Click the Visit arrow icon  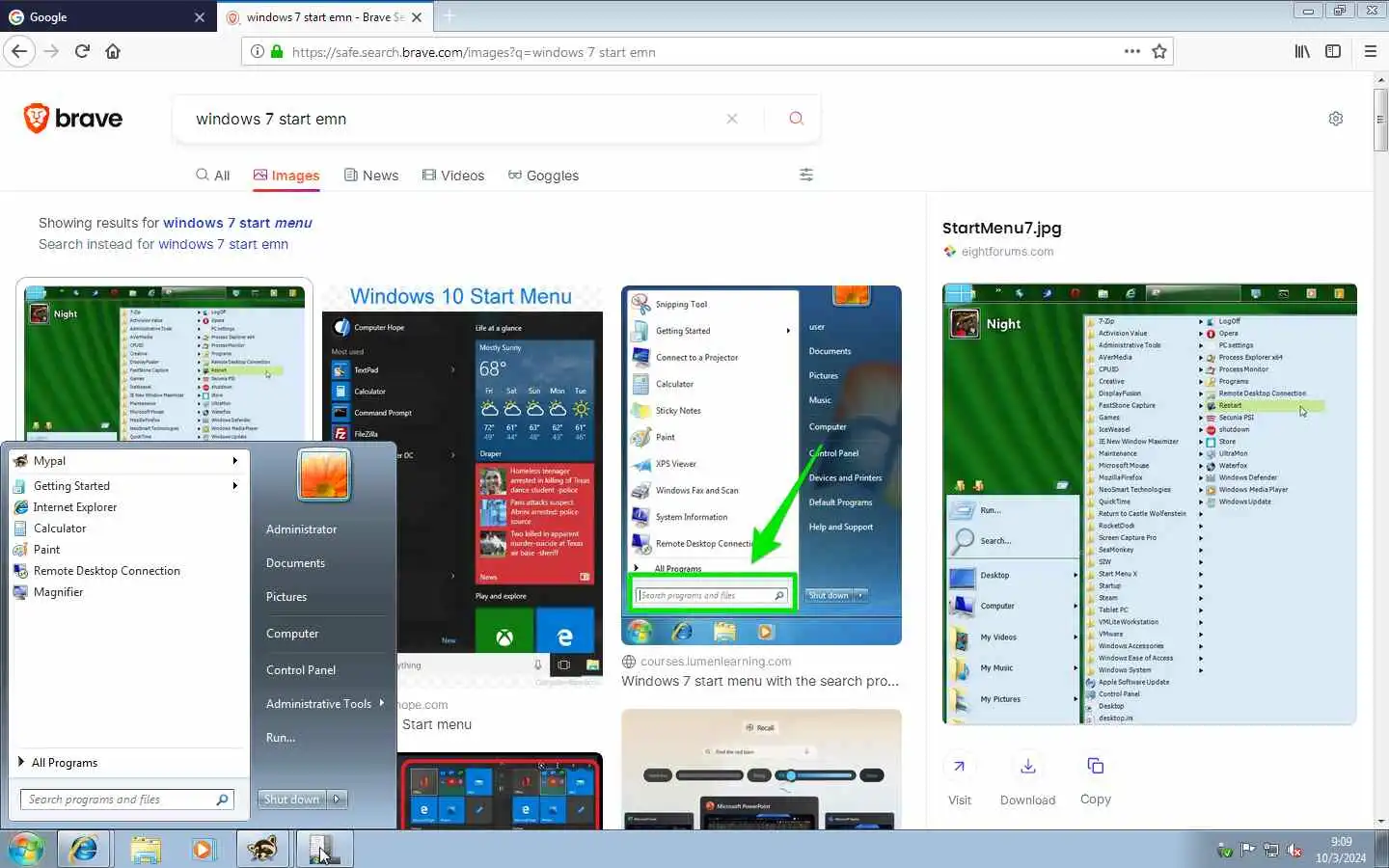pos(959,766)
